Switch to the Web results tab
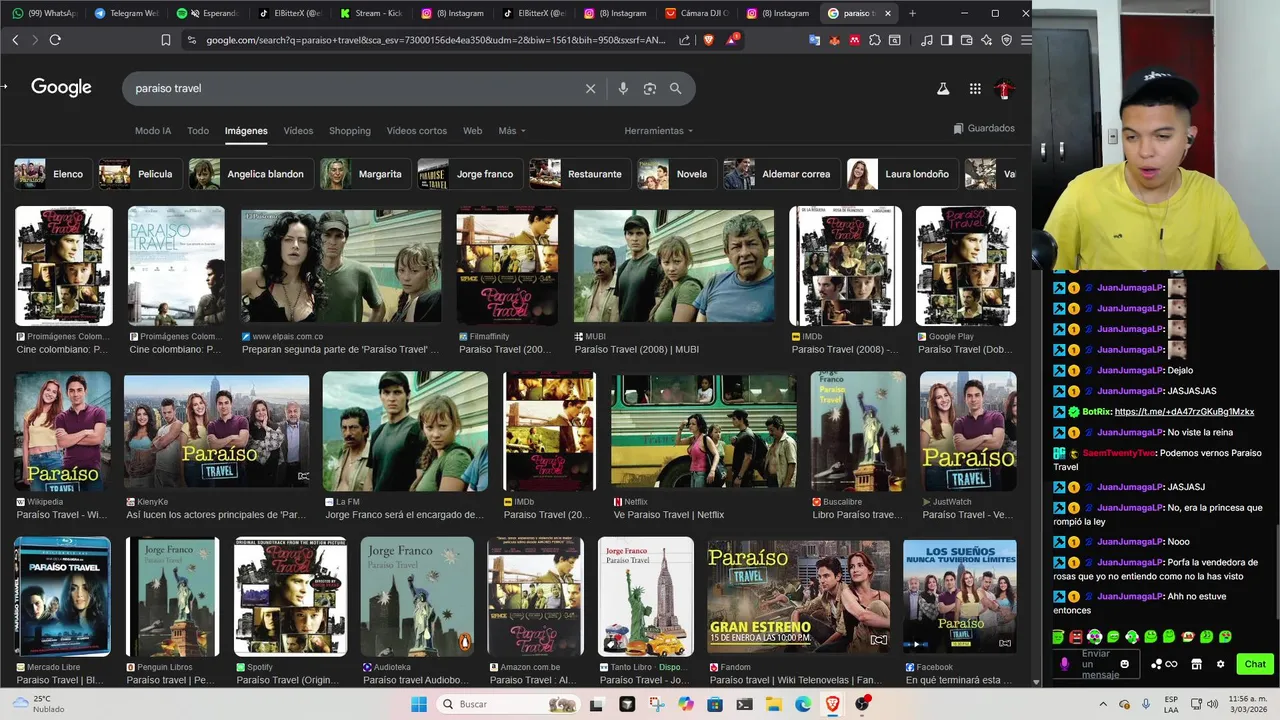 (473, 131)
